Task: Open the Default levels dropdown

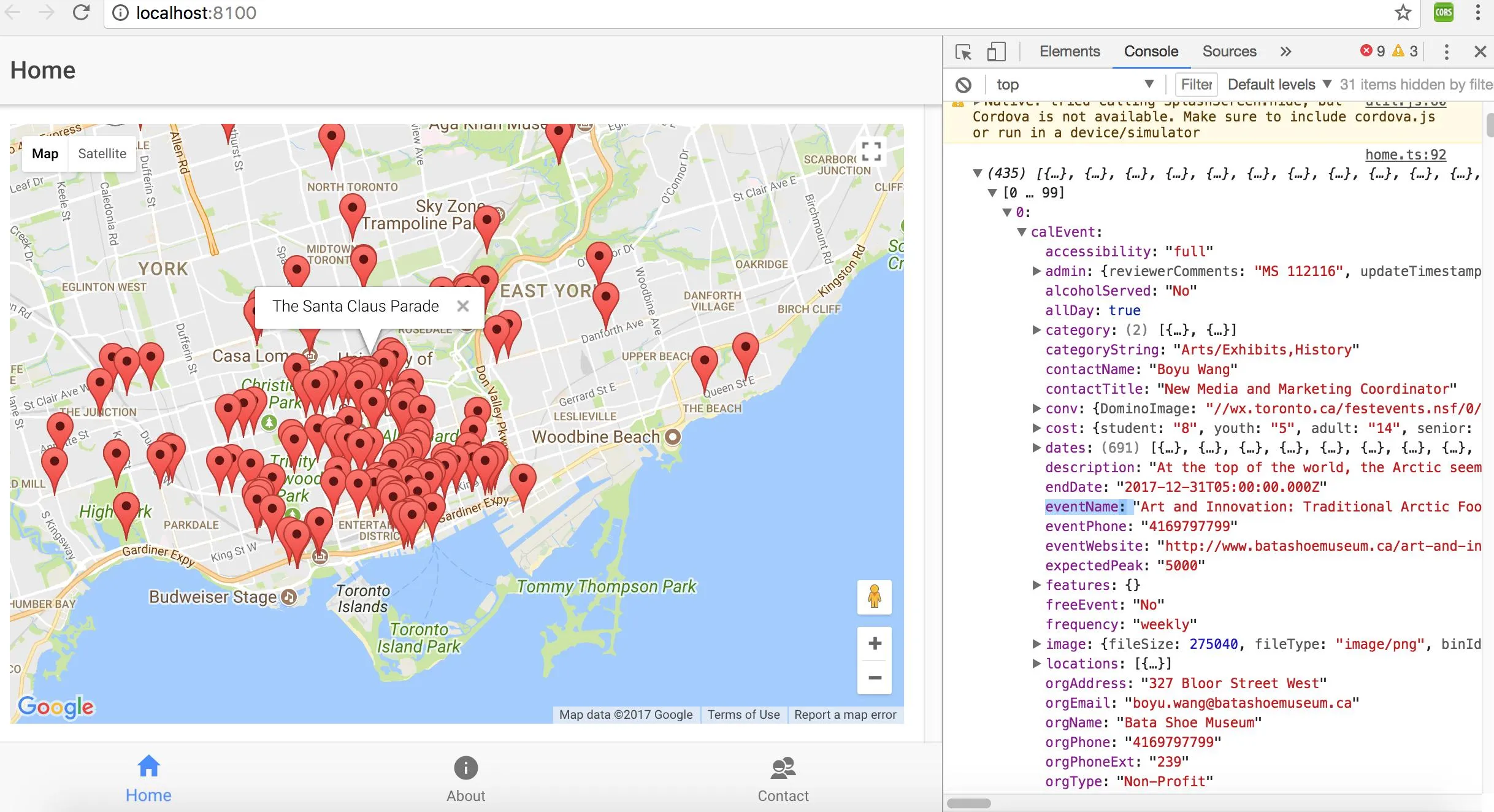Action: point(1279,85)
